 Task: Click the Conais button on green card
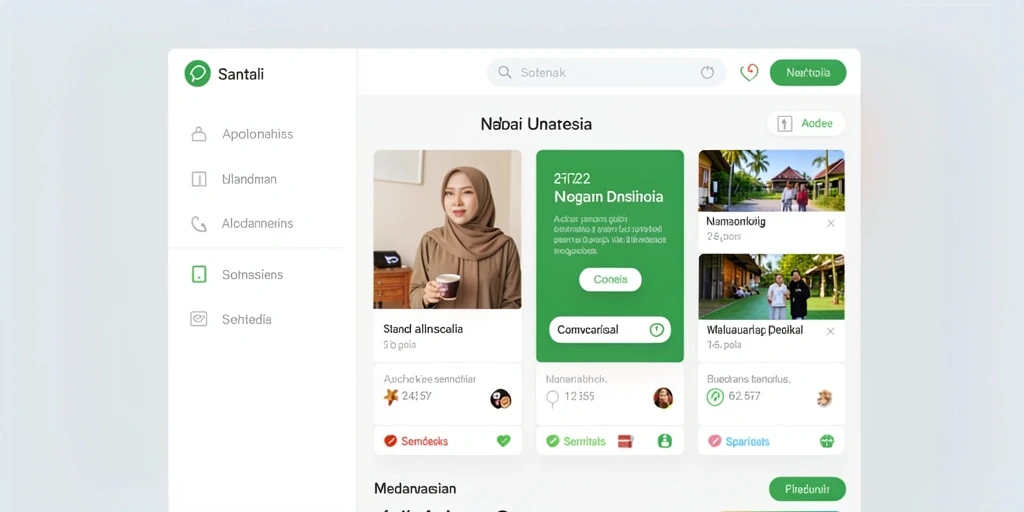[610, 280]
